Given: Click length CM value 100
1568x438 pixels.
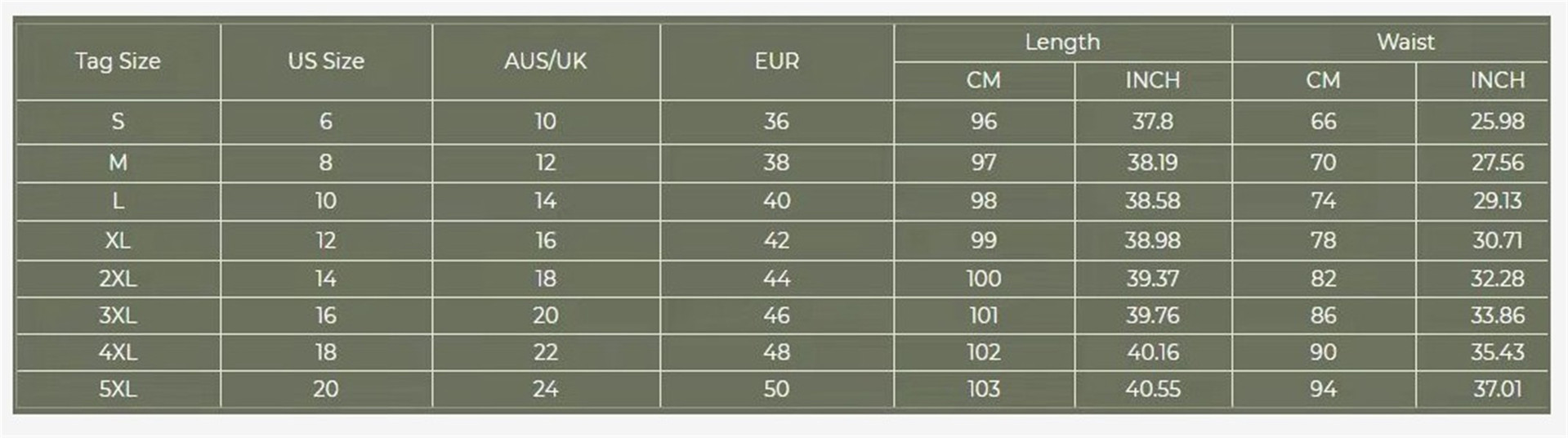Looking at the screenshot, I should pos(984,279).
